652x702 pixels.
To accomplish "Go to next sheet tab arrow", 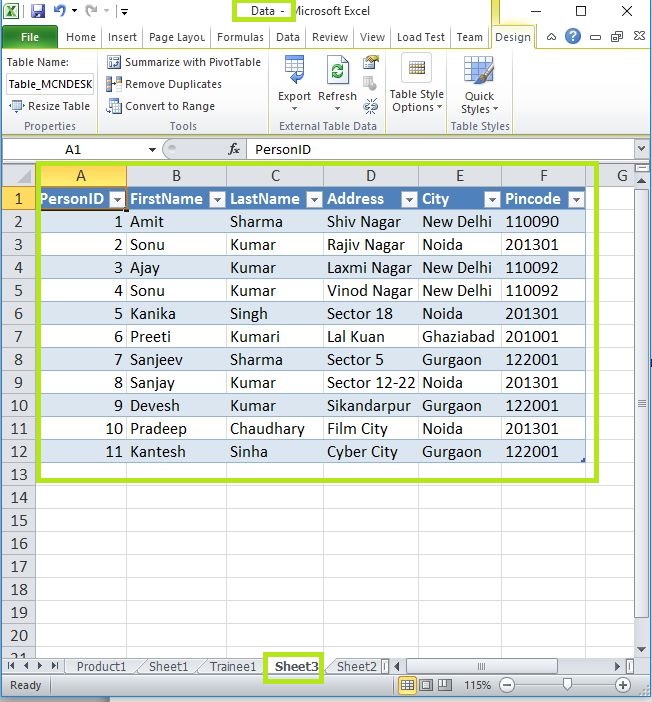I will (40, 666).
